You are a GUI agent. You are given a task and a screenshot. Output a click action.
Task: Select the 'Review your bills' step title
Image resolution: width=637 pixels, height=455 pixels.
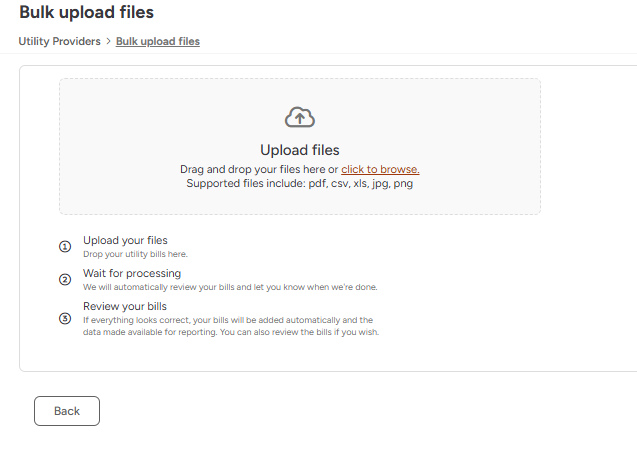tap(125, 306)
